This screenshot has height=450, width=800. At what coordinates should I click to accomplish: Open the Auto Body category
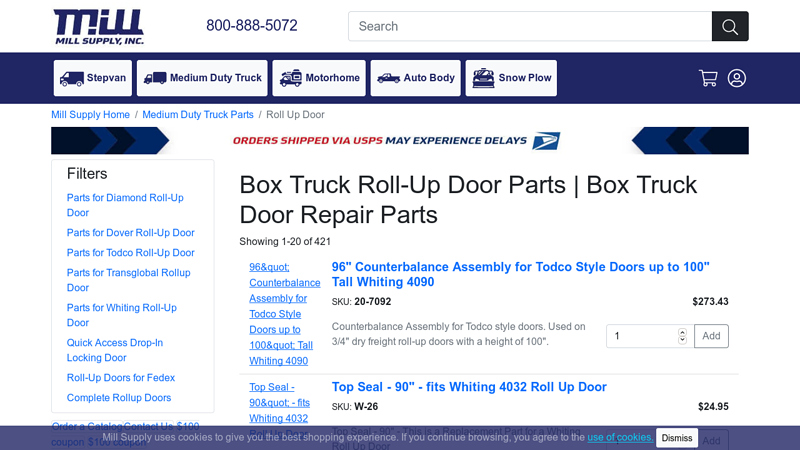pos(415,78)
